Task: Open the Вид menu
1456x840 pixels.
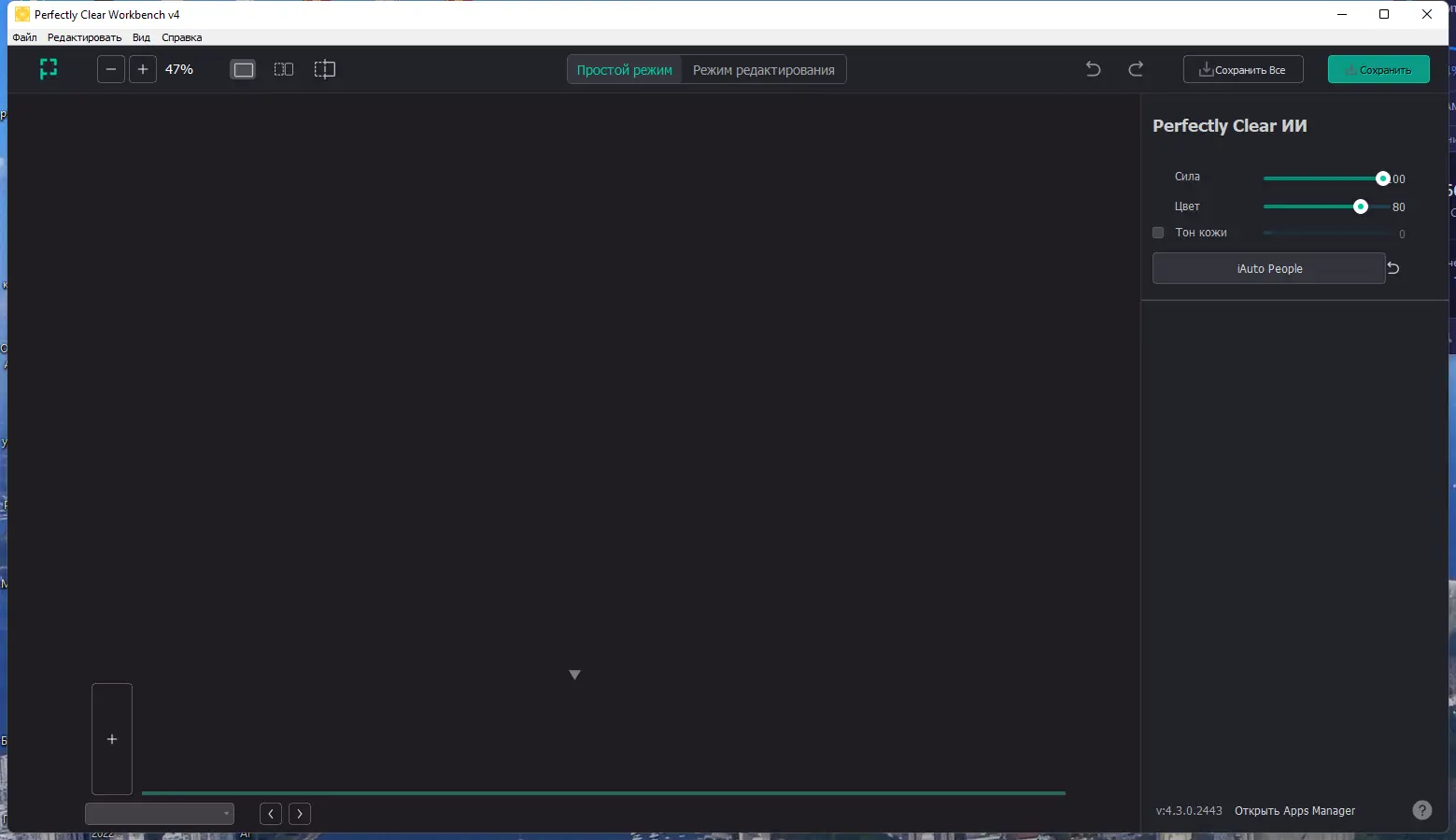Action: pos(141,37)
